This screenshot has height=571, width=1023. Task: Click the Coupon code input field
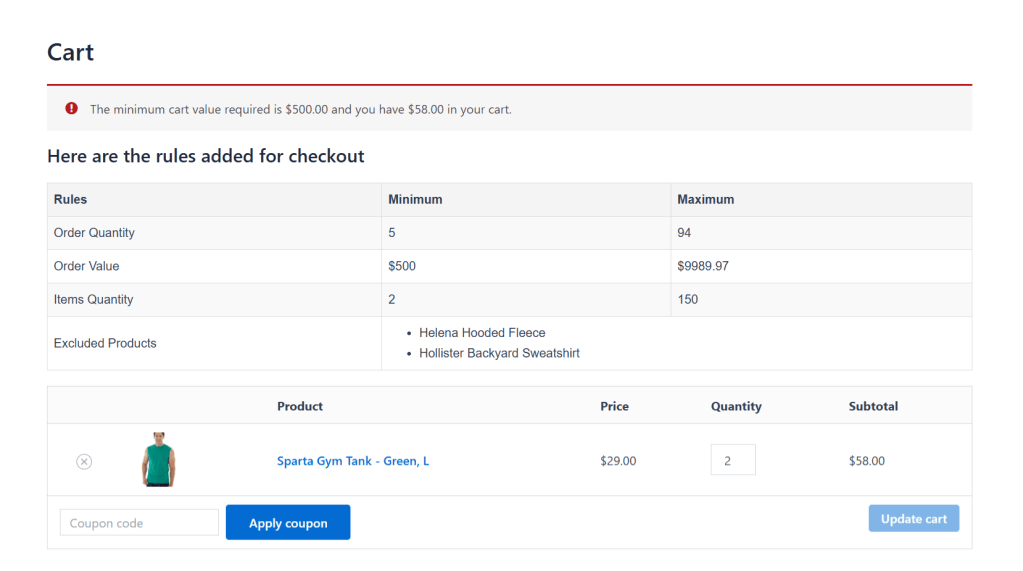[139, 523]
